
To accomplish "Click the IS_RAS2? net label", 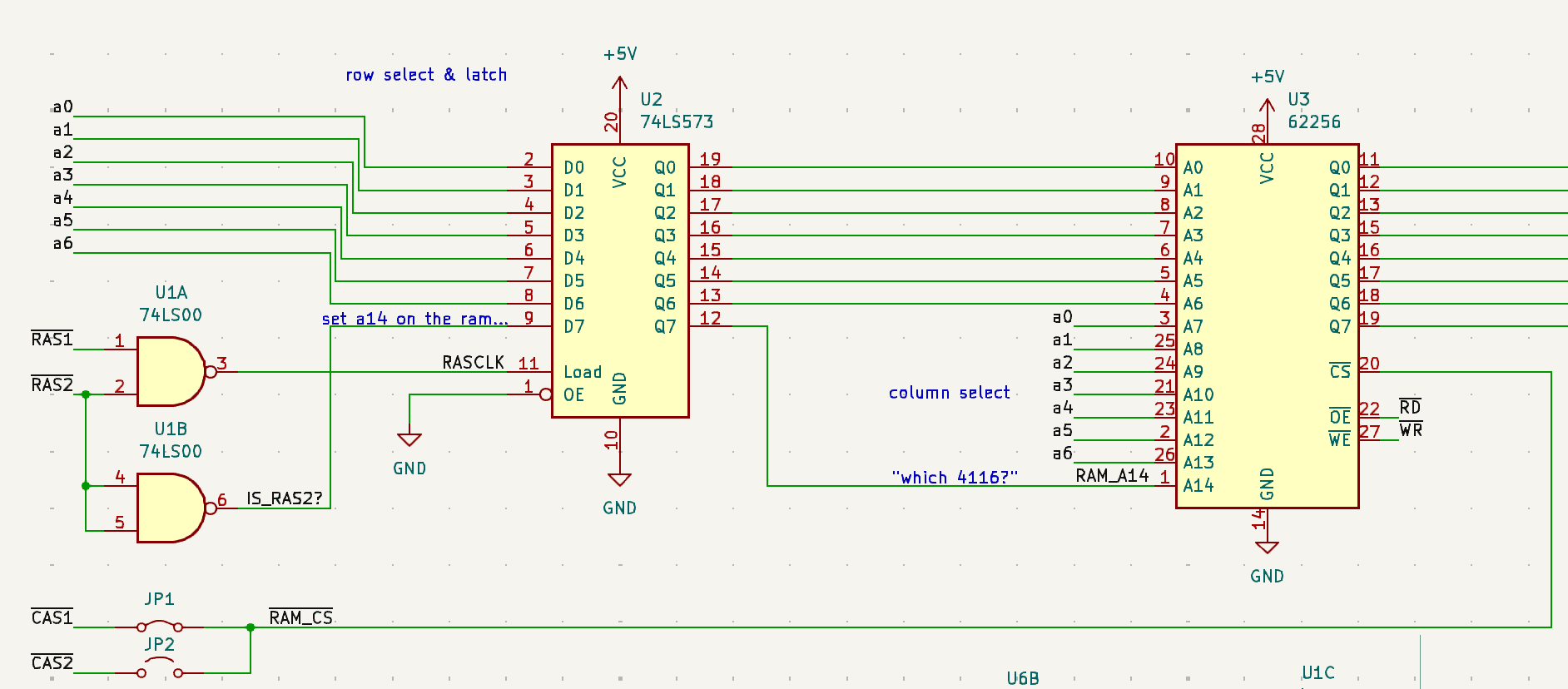I will pos(284,498).
